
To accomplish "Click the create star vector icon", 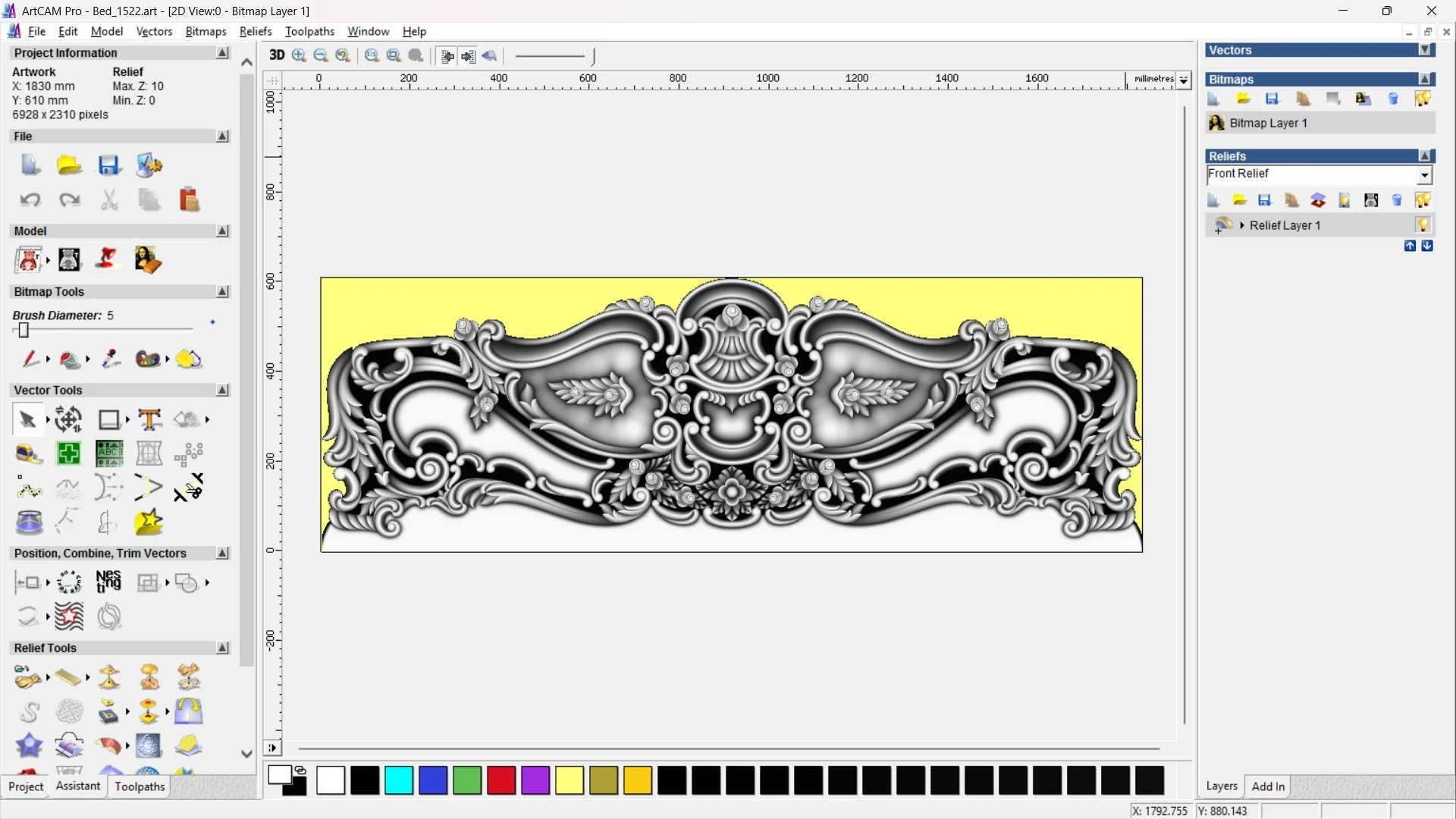I will tap(149, 522).
